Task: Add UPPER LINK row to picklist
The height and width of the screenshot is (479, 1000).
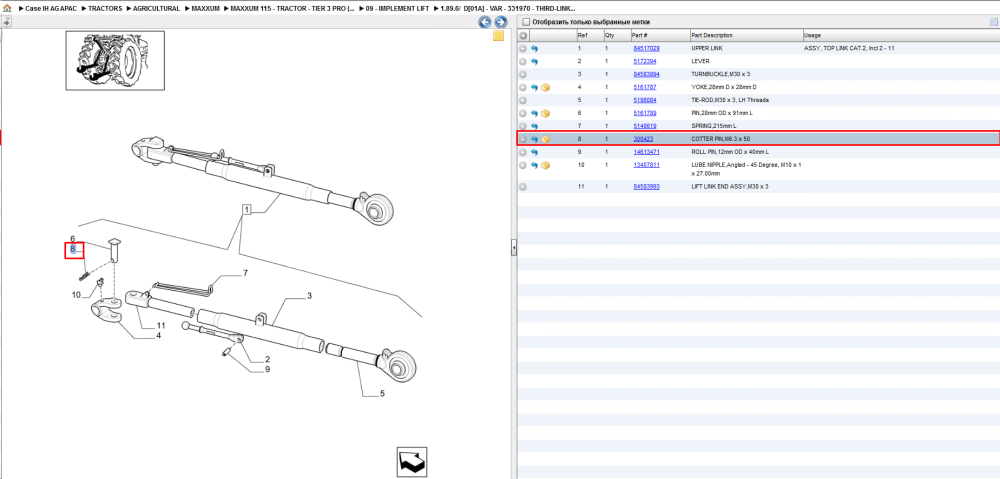Action: pos(523,48)
